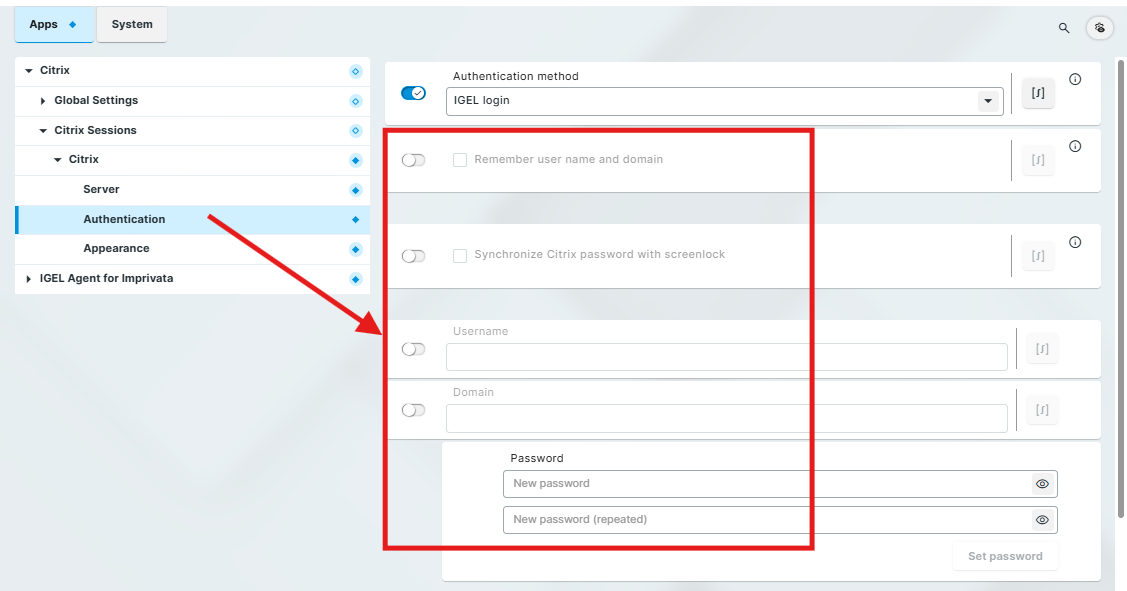This screenshot has width=1127, height=591.
Task: Switch to the System tab
Action: (x=132, y=25)
